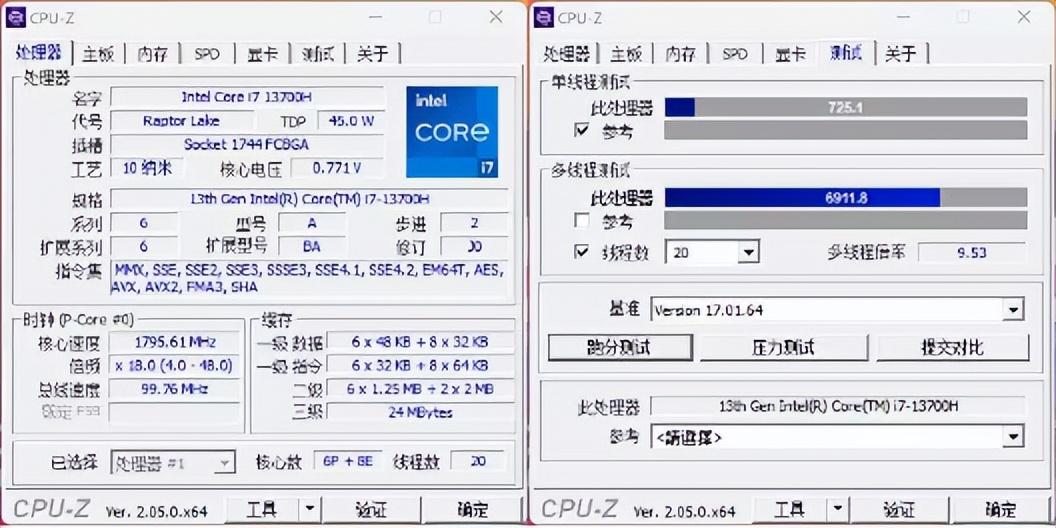The width and height of the screenshot is (1056, 528).
Task: Select 测试 tab in right window
Action: 845,53
